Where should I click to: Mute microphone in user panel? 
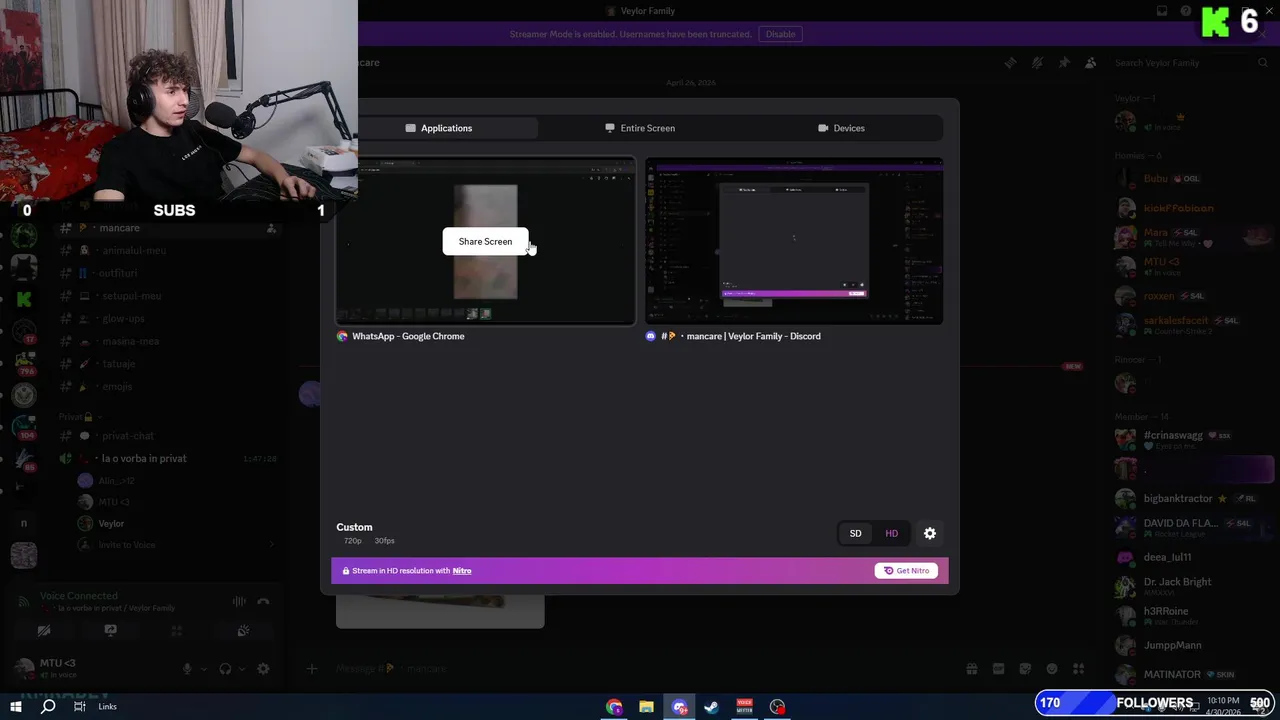click(187, 669)
